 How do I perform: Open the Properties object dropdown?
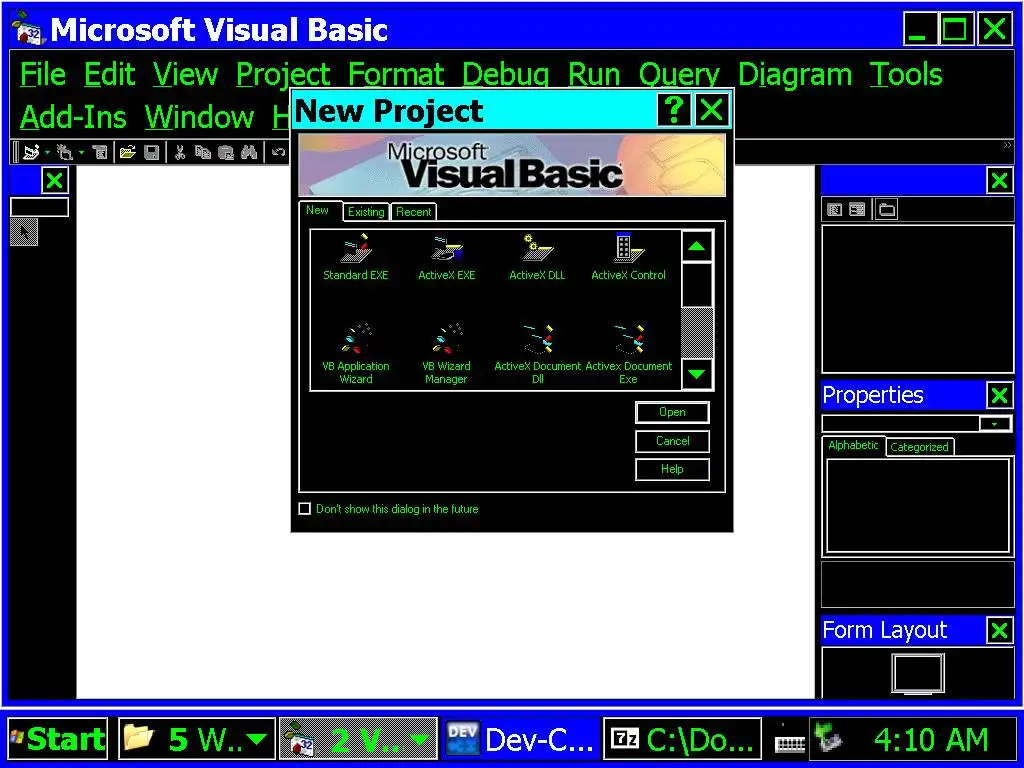pos(995,424)
